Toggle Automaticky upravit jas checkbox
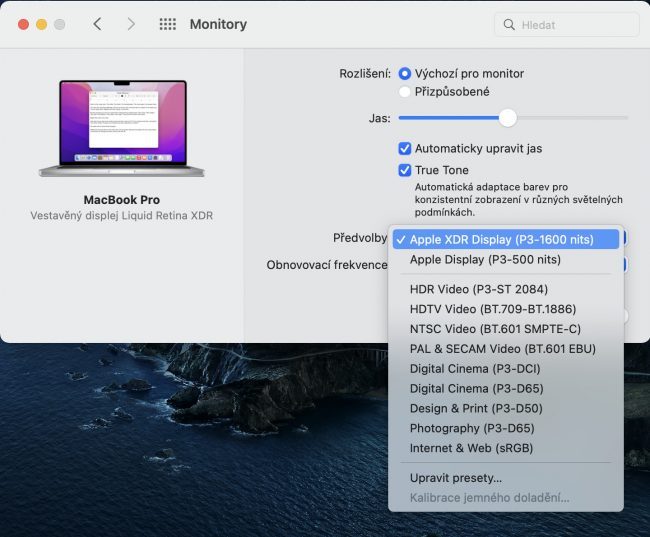The image size is (650, 537). point(405,148)
